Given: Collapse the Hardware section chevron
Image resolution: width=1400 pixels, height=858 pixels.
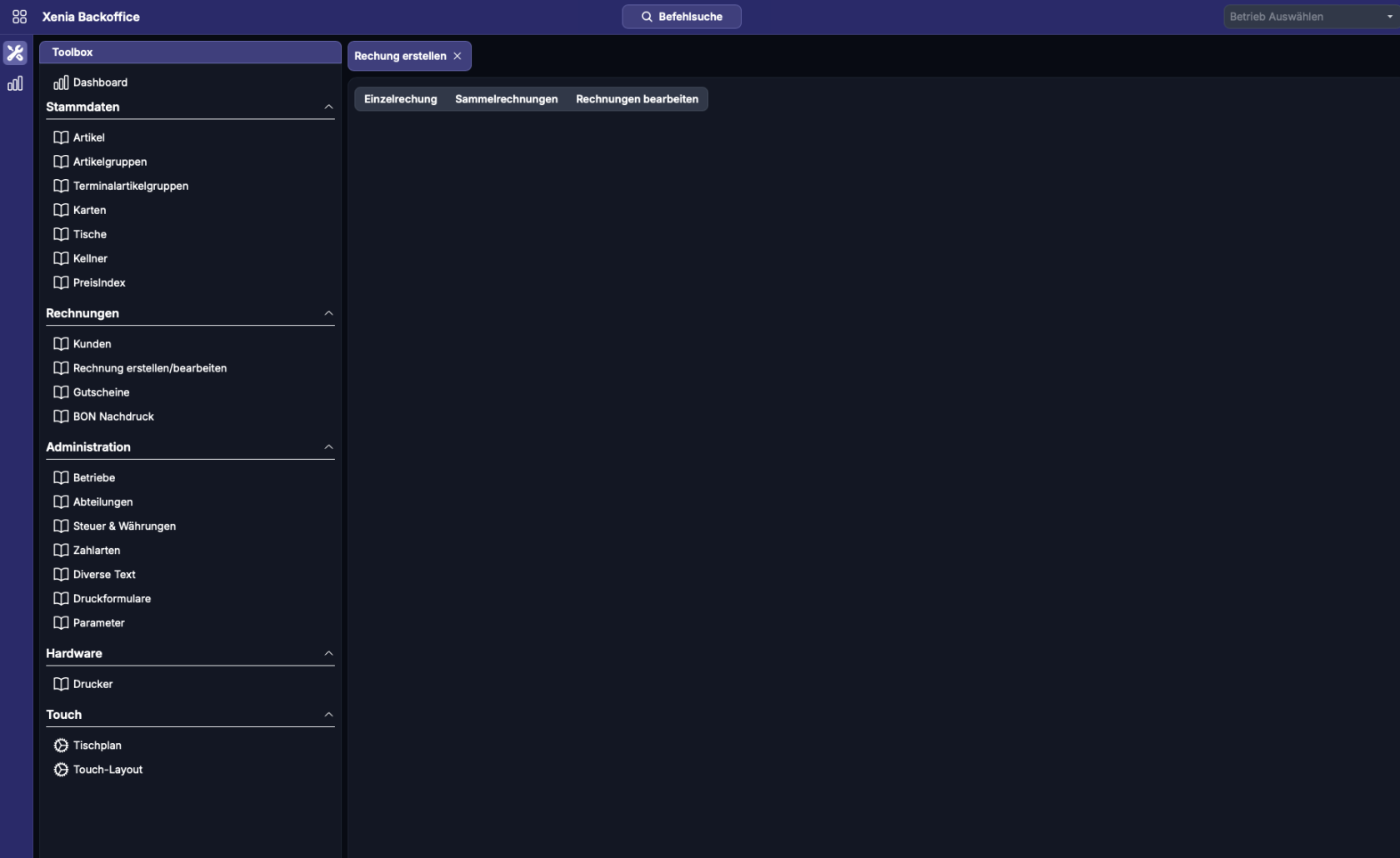Looking at the screenshot, I should point(328,653).
